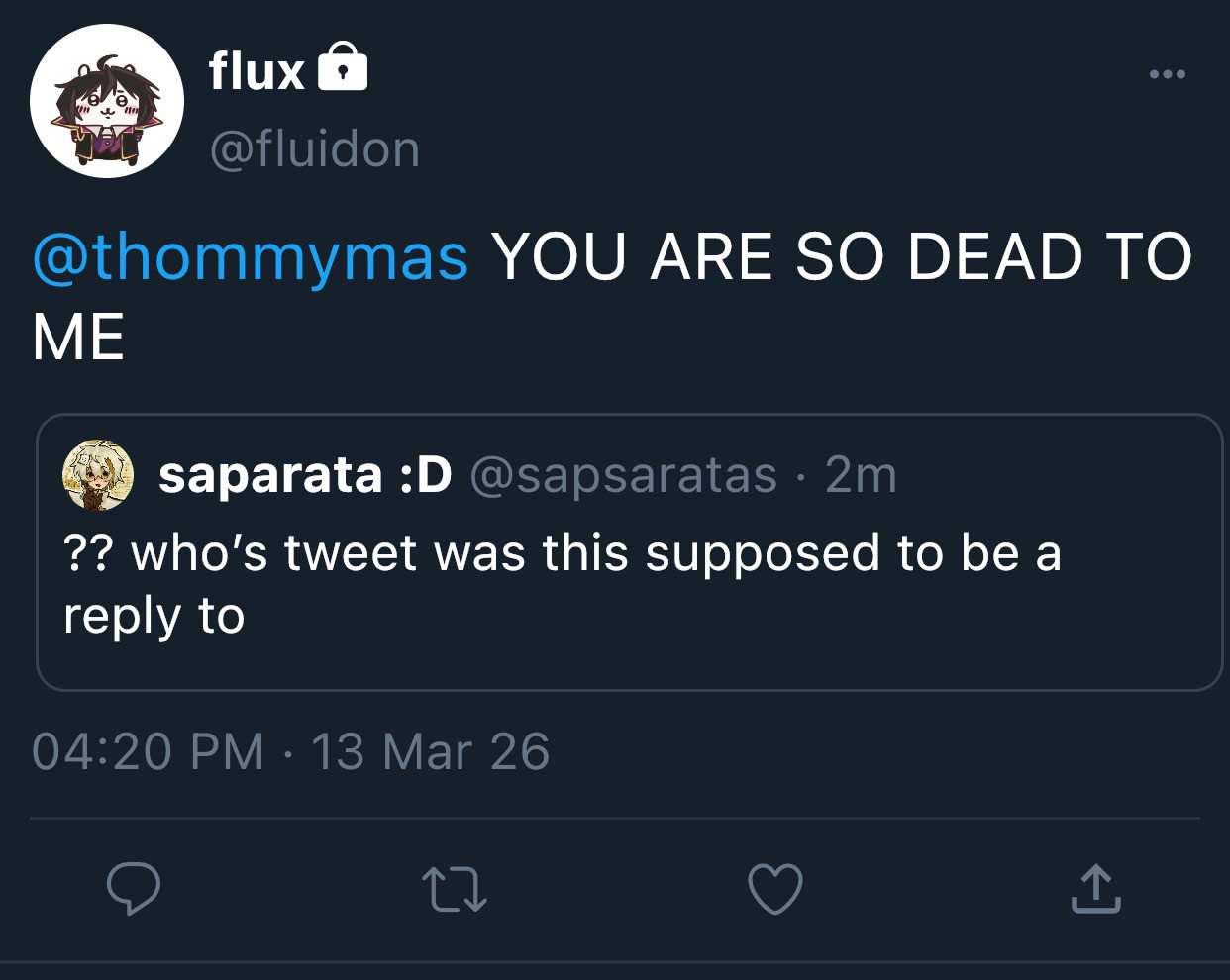Screen dimensions: 1230x980
Task: Open the reply speech bubble icon
Action: pos(134,888)
